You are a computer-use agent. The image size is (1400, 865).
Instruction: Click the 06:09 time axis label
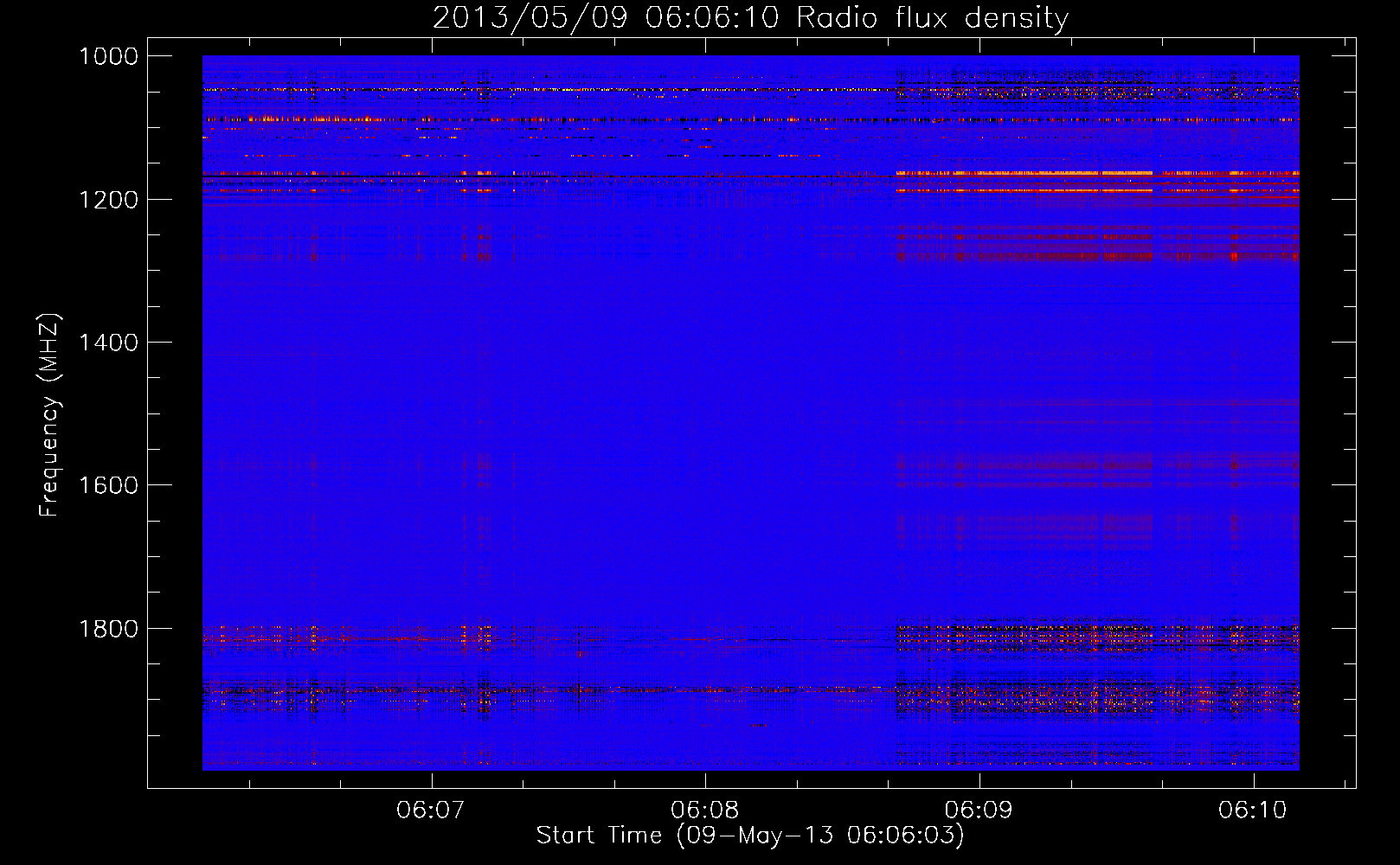point(979,811)
